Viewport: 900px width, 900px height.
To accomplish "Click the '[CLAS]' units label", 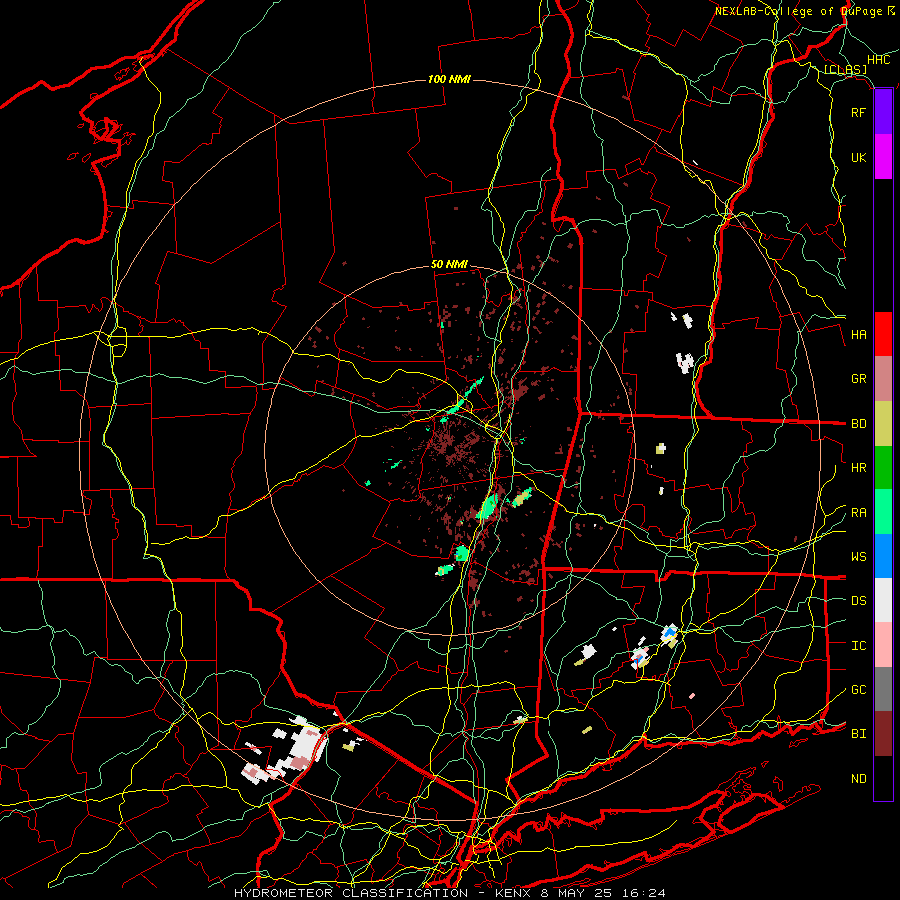I will 845,69.
